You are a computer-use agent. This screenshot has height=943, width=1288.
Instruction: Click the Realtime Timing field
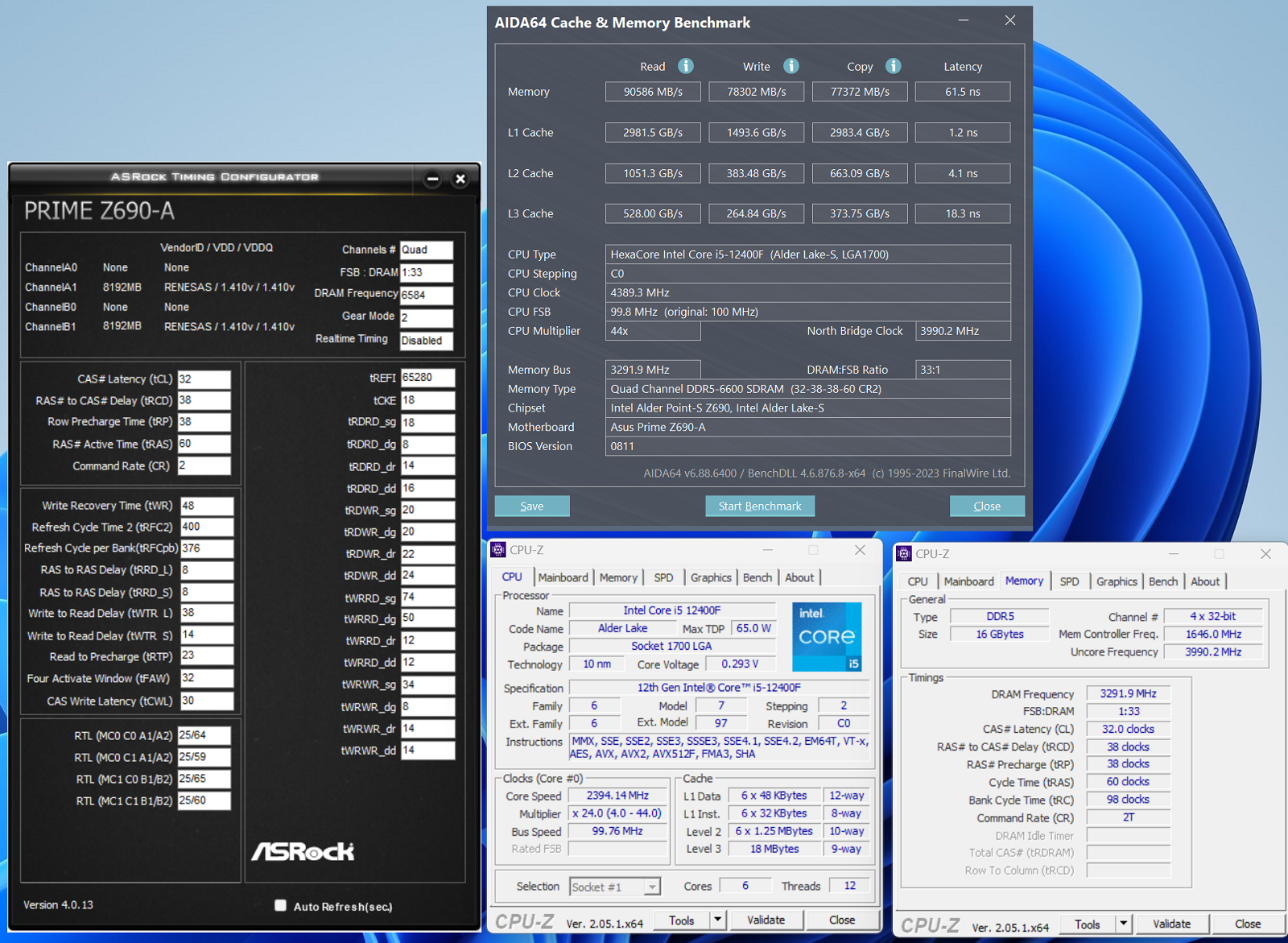point(427,340)
